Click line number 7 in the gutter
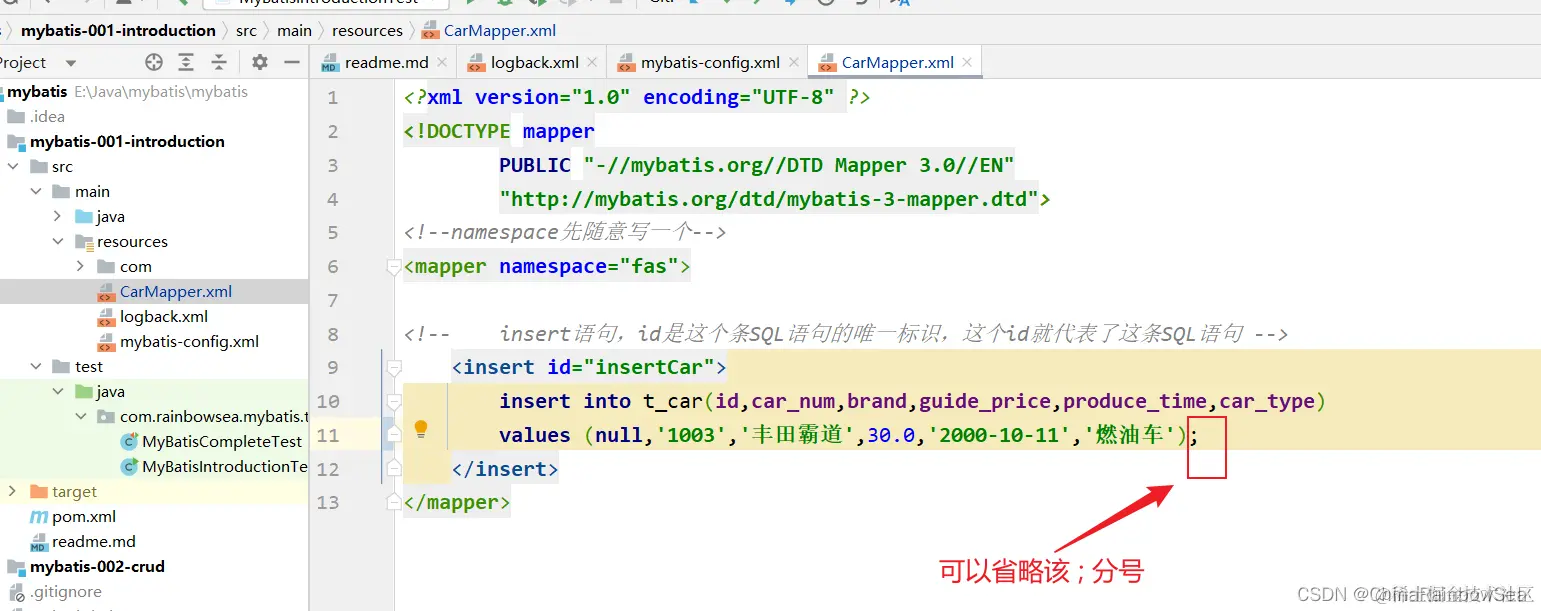The height and width of the screenshot is (611, 1541). click(332, 300)
